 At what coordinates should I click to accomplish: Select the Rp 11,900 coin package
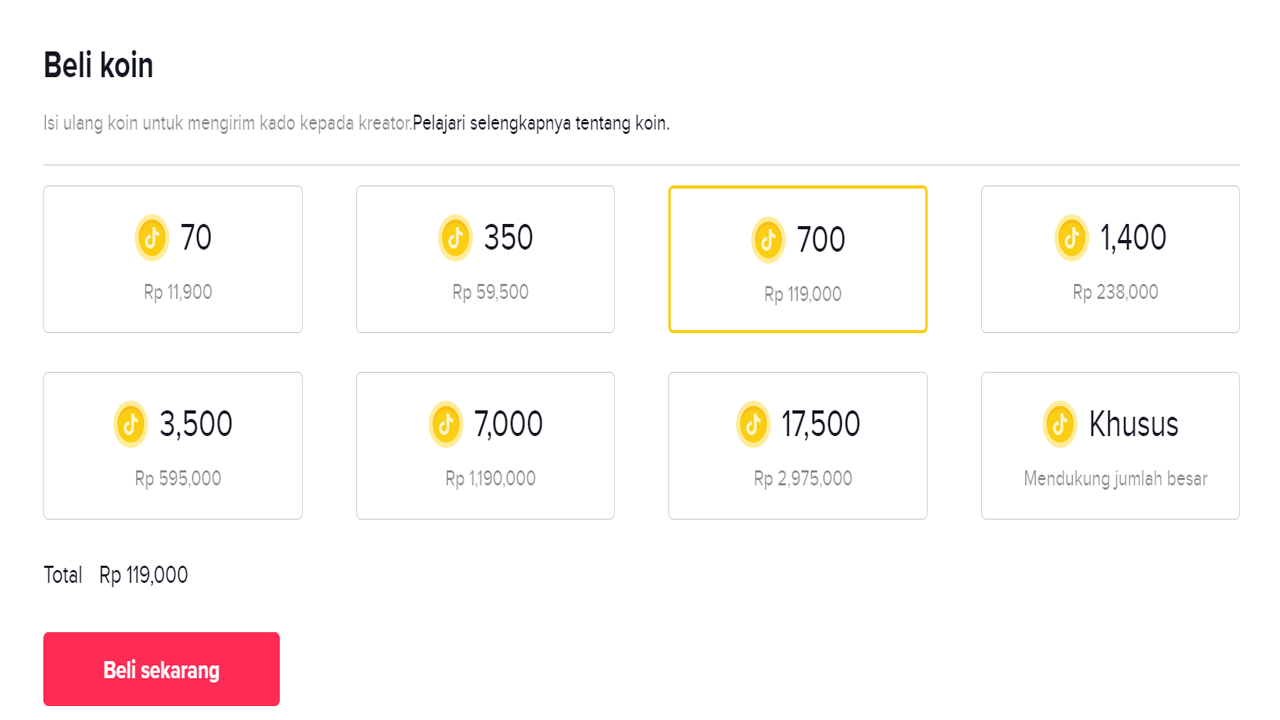[173, 259]
